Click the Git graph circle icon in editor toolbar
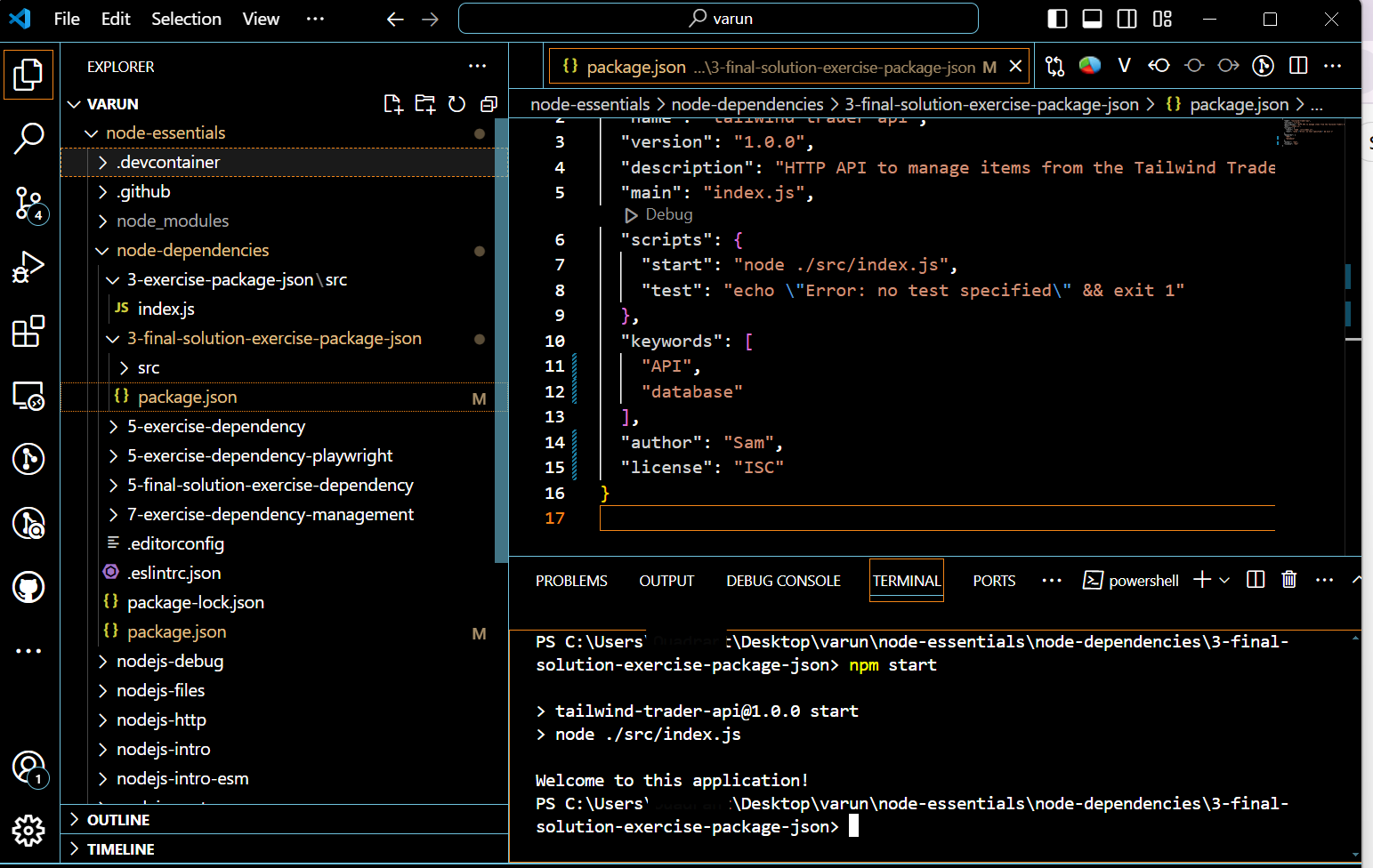The width and height of the screenshot is (1373, 868). coord(1263,66)
